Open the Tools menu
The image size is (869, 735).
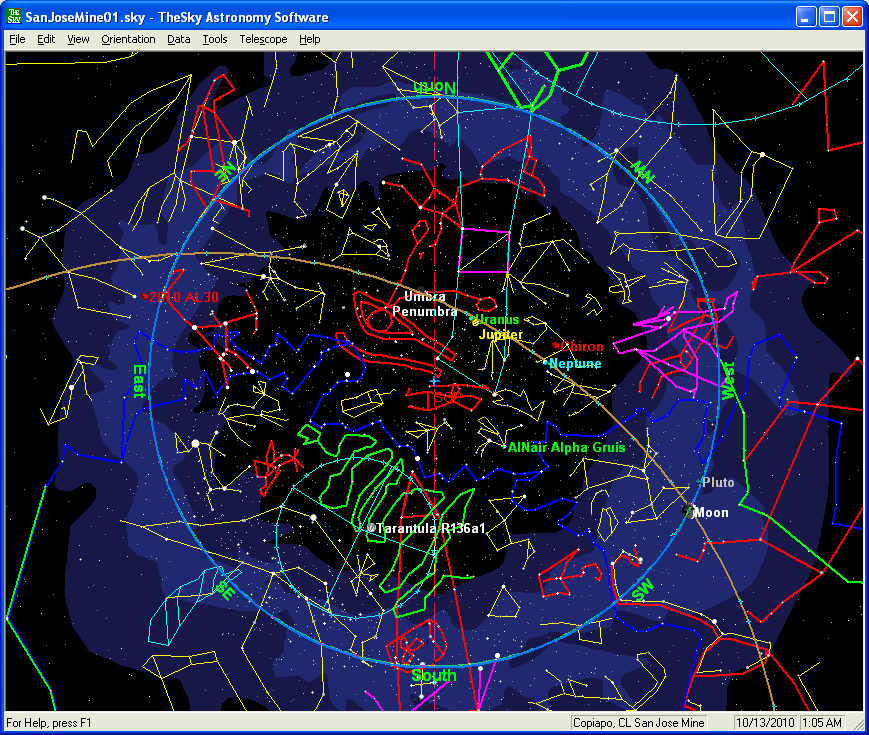[x=214, y=39]
